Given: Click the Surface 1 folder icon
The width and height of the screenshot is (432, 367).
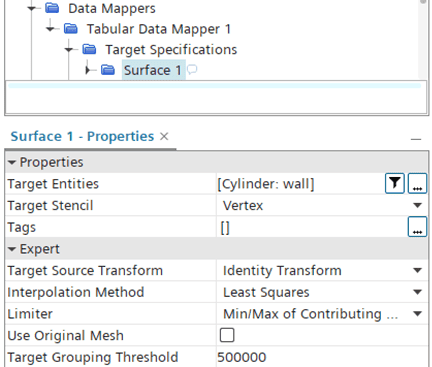Looking at the screenshot, I should coord(108,70).
